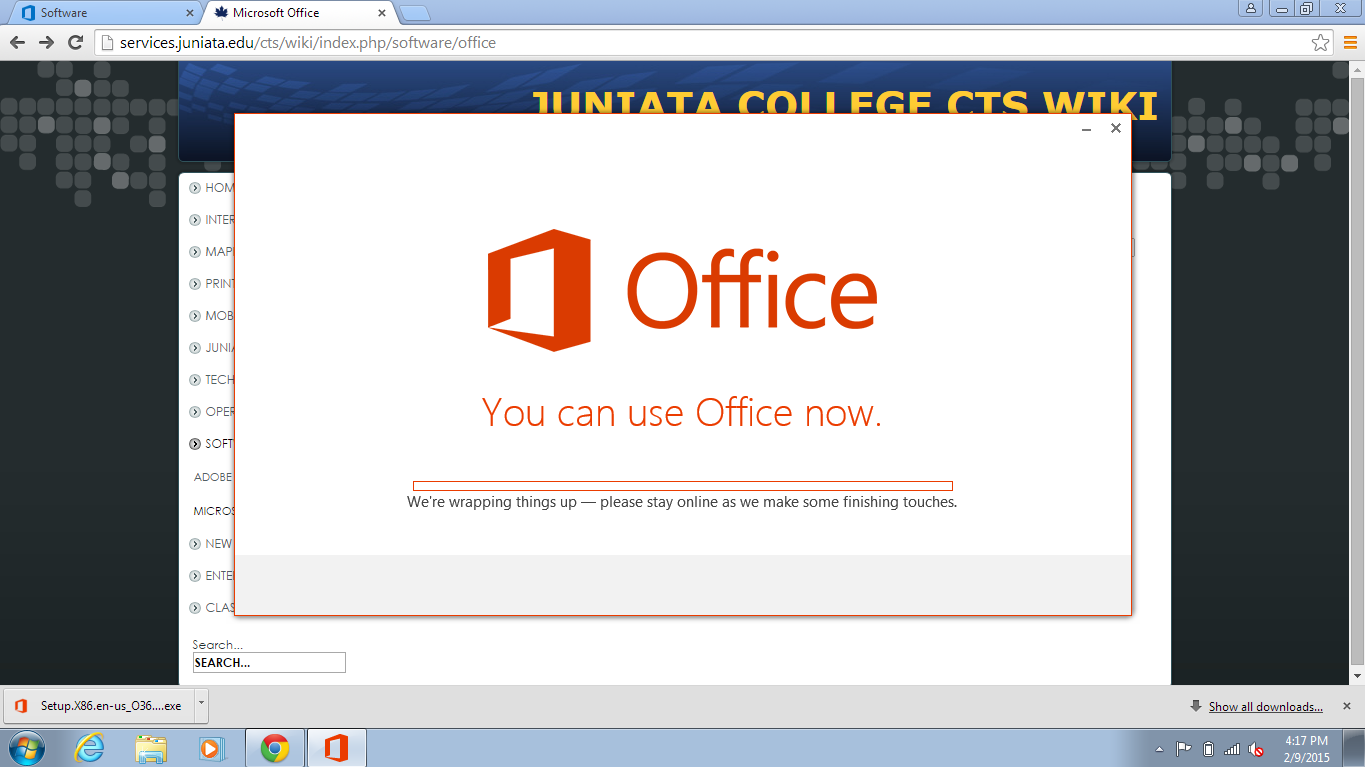
Task: Close the Chrome downloads bar
Action: 1349,706
